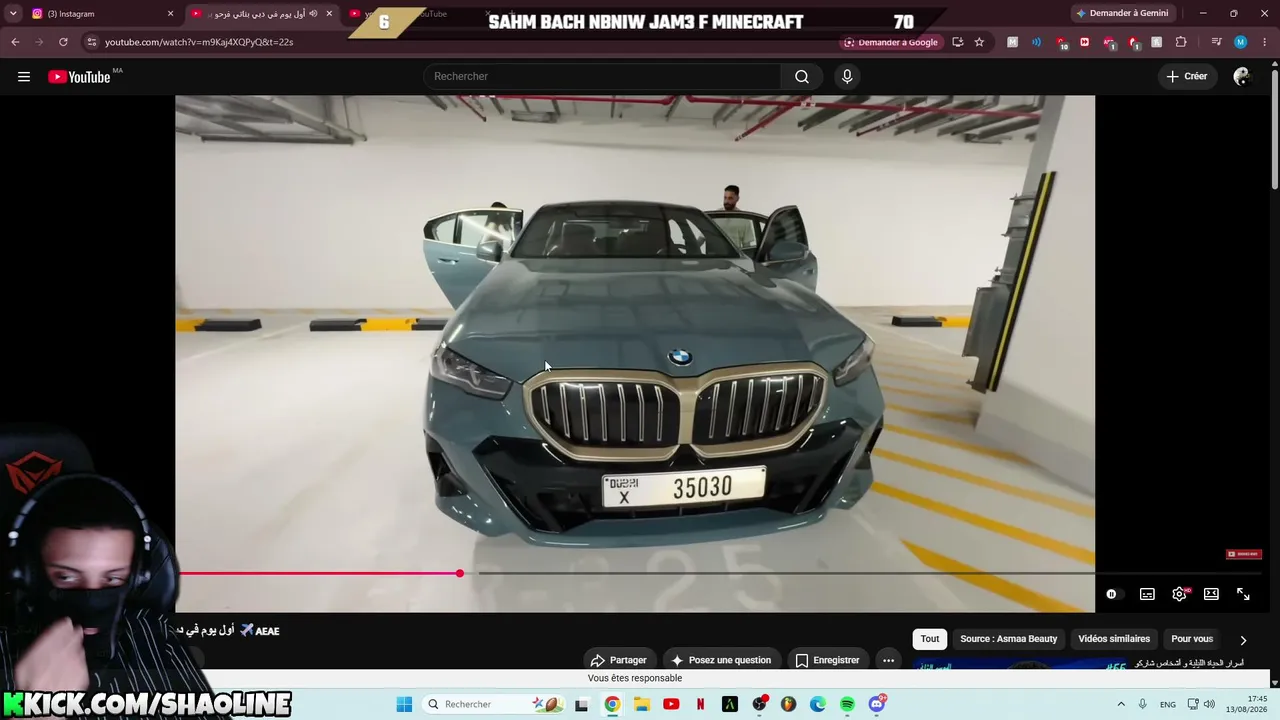Open the Windows Start menu
The width and height of the screenshot is (1280, 720).
(x=404, y=704)
